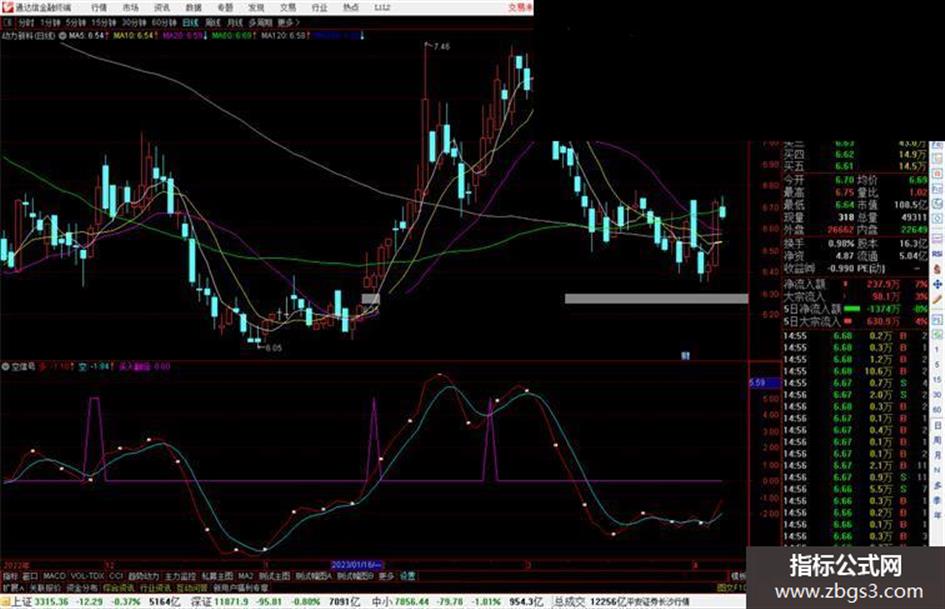Image resolution: width=945 pixels, height=609 pixels.
Task: Click the 周 period shortcut in right sidebar
Action: (937, 441)
